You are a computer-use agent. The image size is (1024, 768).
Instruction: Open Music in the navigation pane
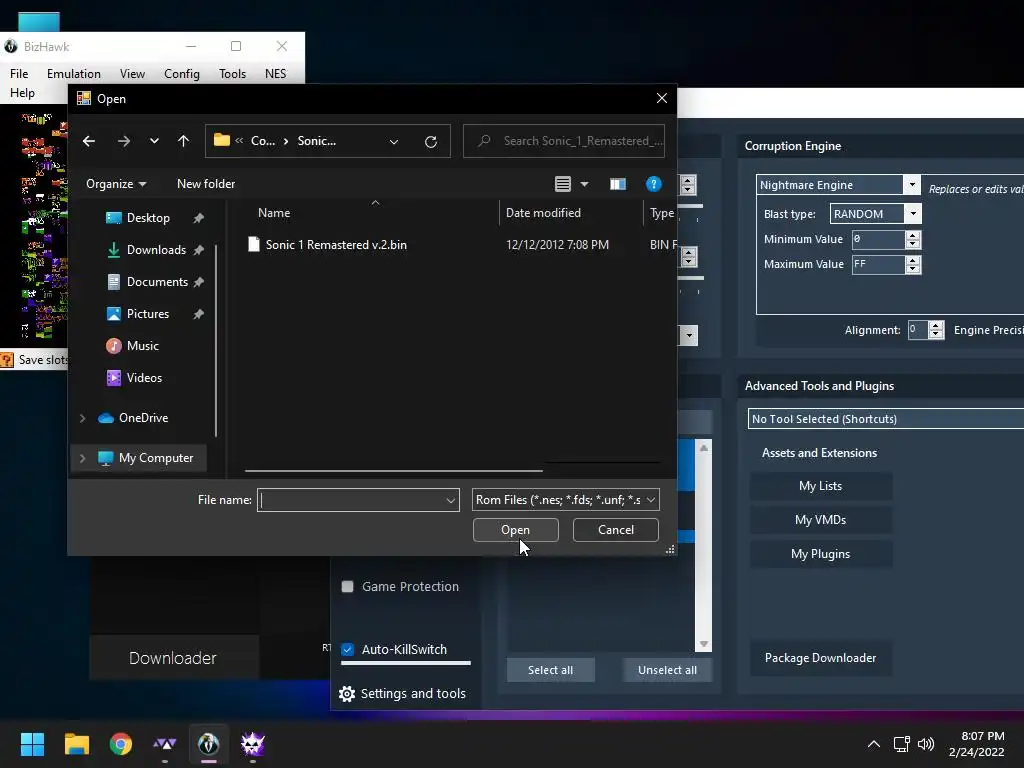(x=142, y=346)
